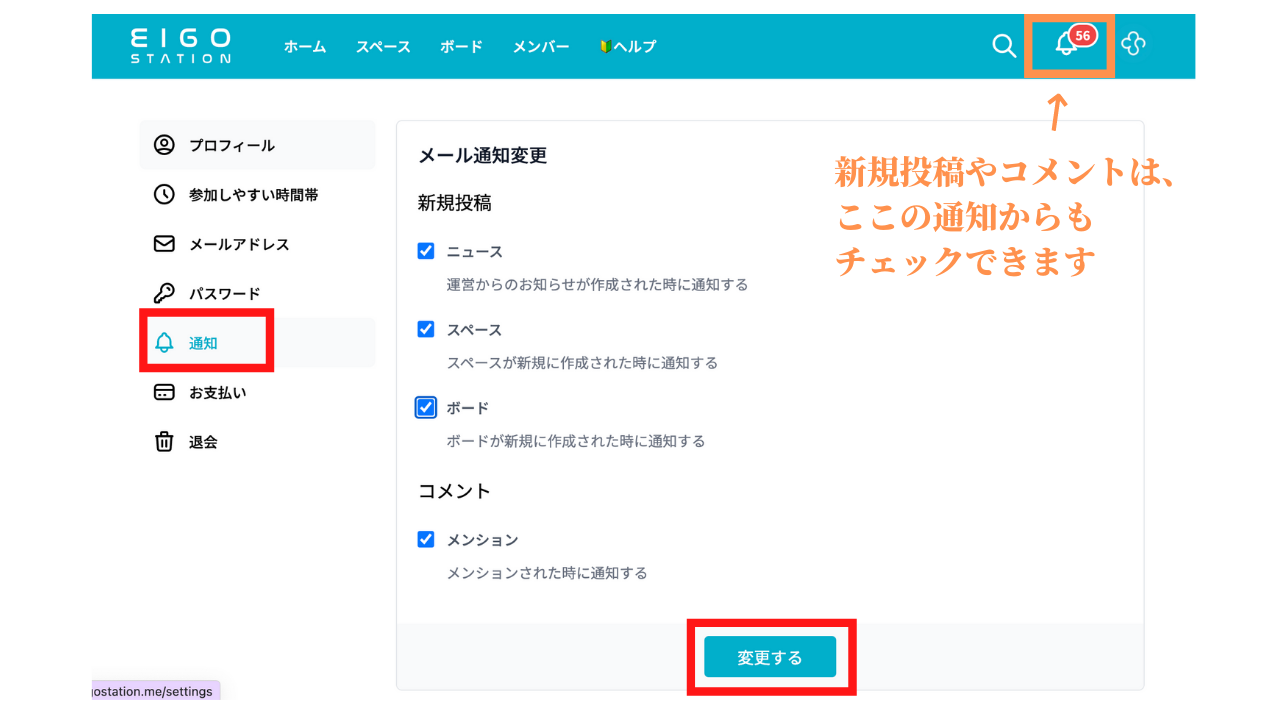Click the trash can icon for 退会
1280x720 pixels.
[164, 442]
